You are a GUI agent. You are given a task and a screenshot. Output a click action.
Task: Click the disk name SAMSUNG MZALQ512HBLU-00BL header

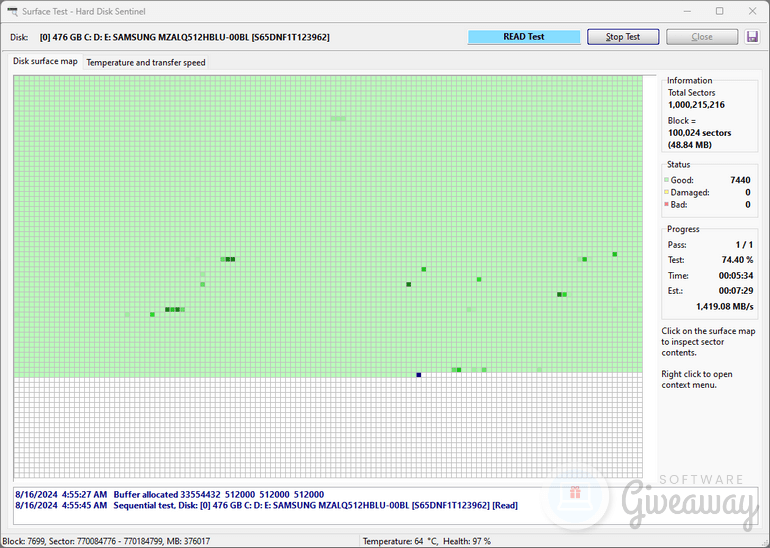185,37
